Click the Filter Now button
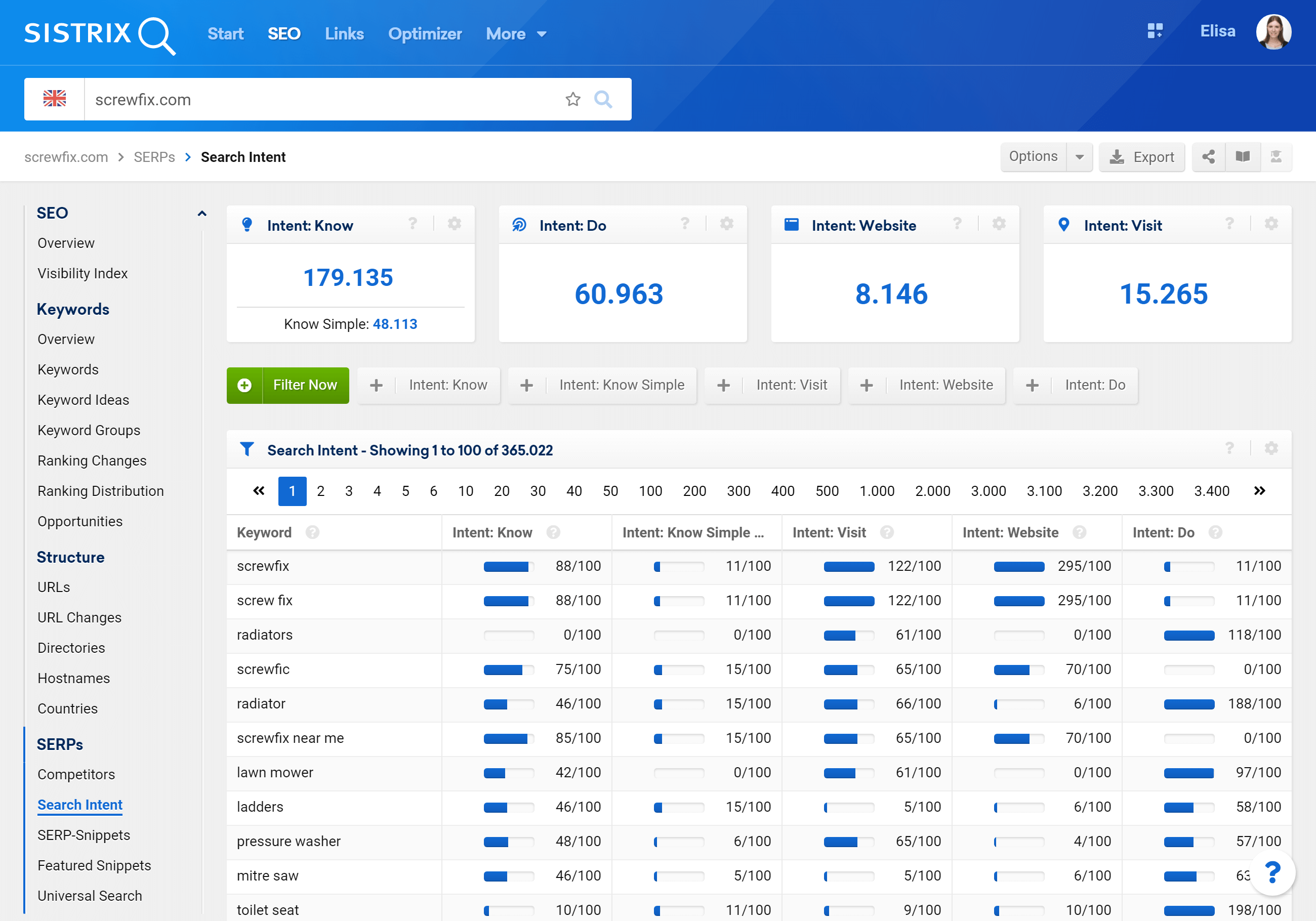The image size is (1316, 921). tap(287, 385)
